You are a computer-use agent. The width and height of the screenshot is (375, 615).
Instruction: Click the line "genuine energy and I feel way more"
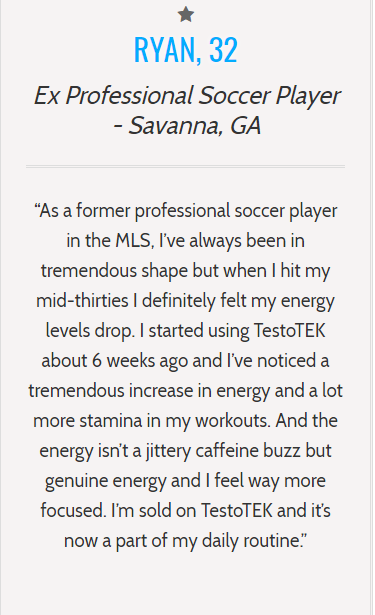coord(185,481)
